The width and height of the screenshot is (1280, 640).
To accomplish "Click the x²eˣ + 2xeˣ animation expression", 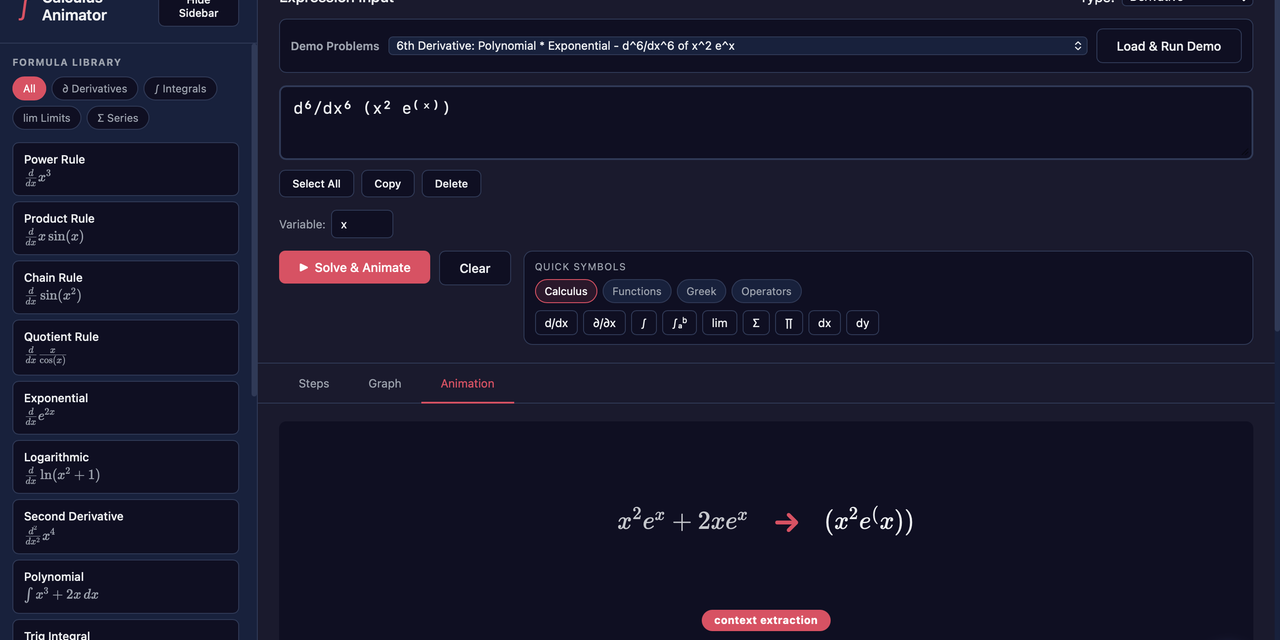I will (682, 521).
